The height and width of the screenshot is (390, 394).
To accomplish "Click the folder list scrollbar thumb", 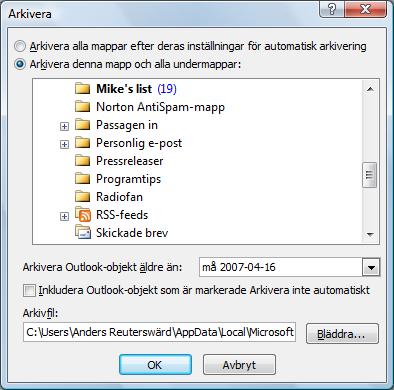I will click(x=369, y=175).
